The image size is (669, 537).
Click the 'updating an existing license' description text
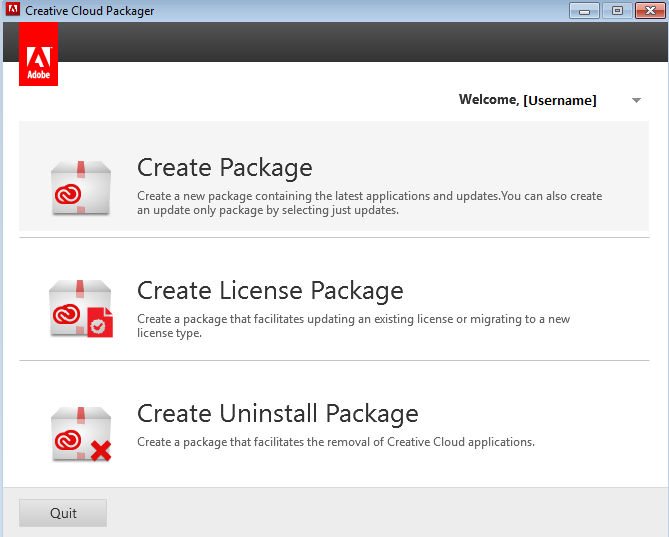tap(353, 326)
